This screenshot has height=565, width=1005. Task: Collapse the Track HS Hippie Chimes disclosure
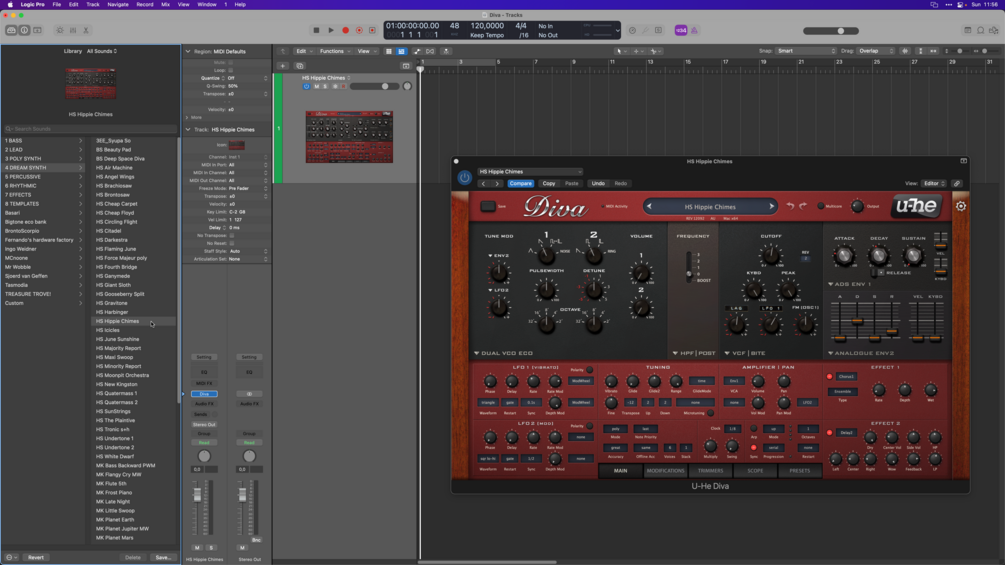click(x=188, y=129)
